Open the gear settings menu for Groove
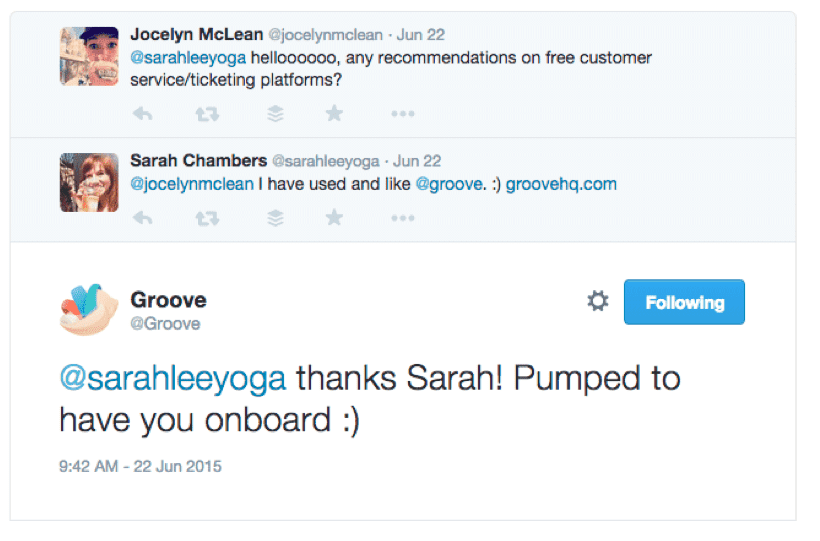Screen dimensions: 820x541 [597, 301]
